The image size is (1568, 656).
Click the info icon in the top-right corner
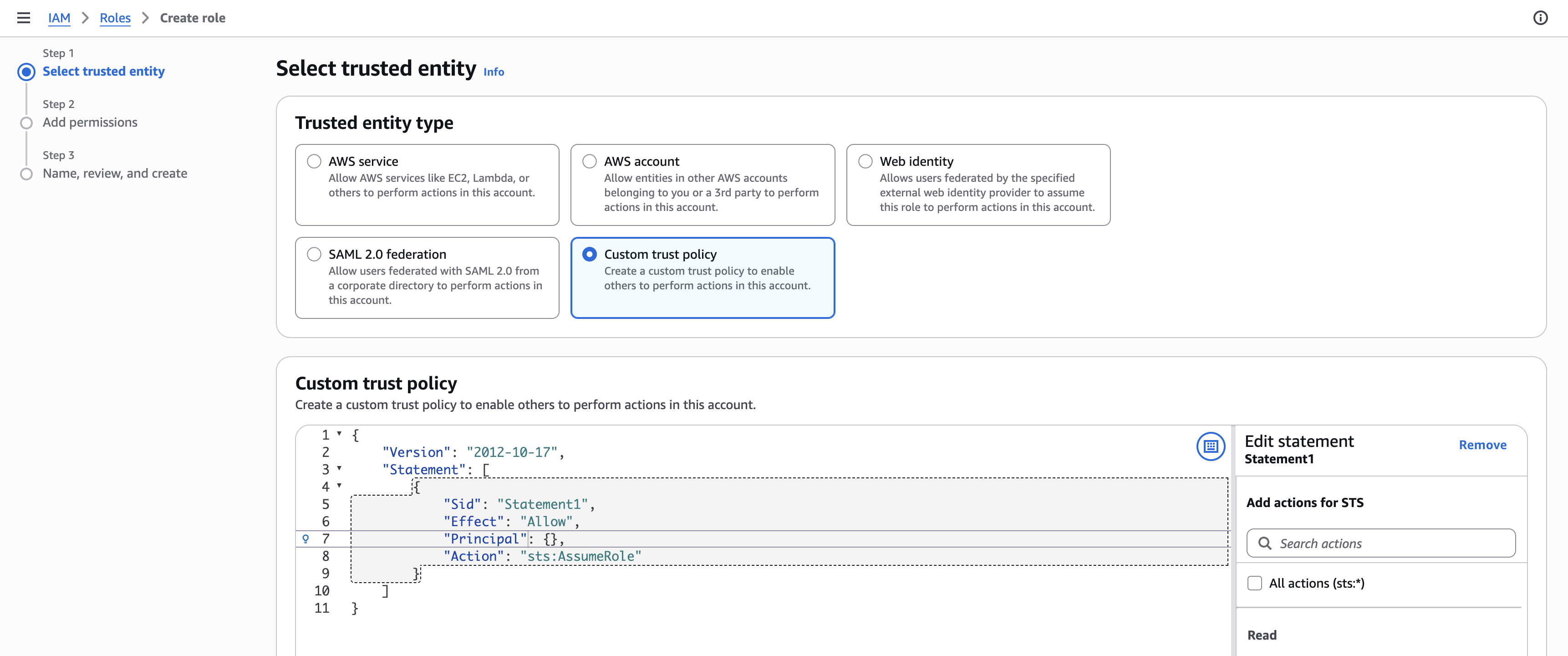coord(1541,18)
